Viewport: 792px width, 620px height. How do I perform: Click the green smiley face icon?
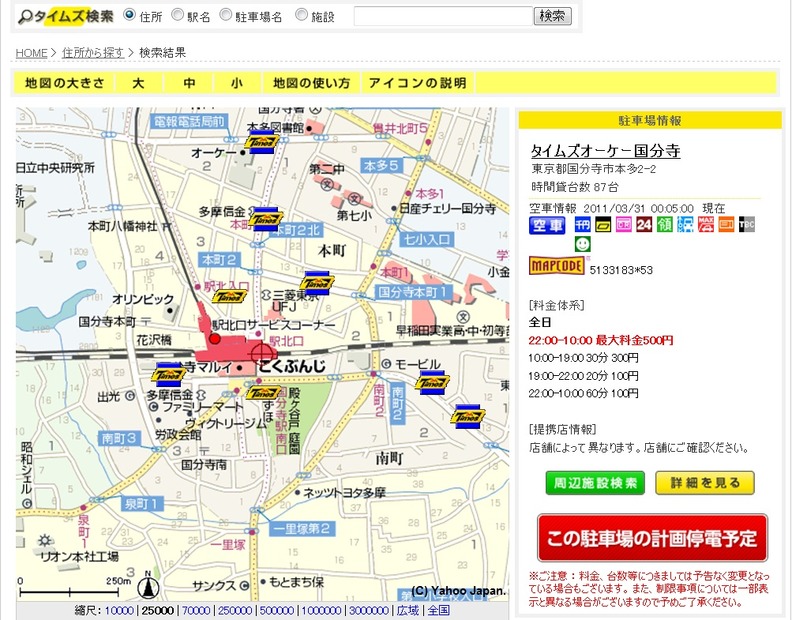(583, 245)
